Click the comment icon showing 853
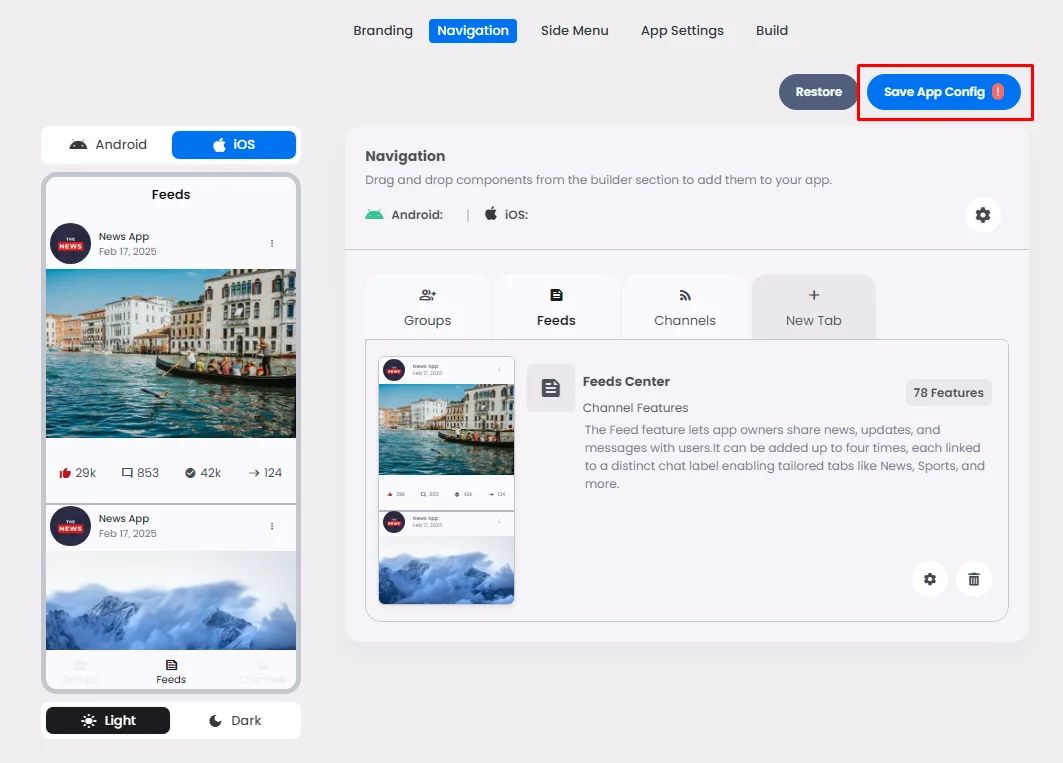The height and width of the screenshot is (763, 1063). [x=127, y=473]
